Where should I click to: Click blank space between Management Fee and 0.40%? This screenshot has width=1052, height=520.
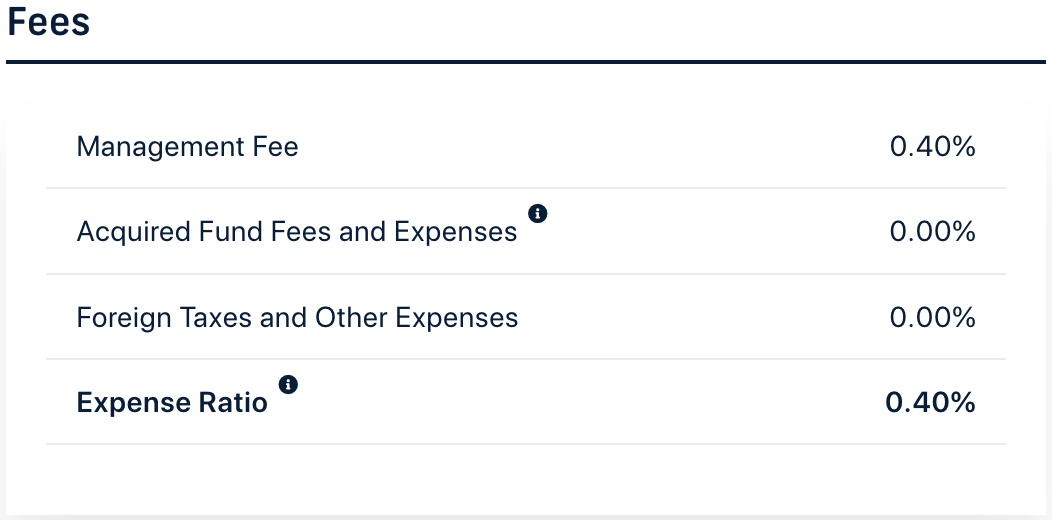click(x=590, y=147)
